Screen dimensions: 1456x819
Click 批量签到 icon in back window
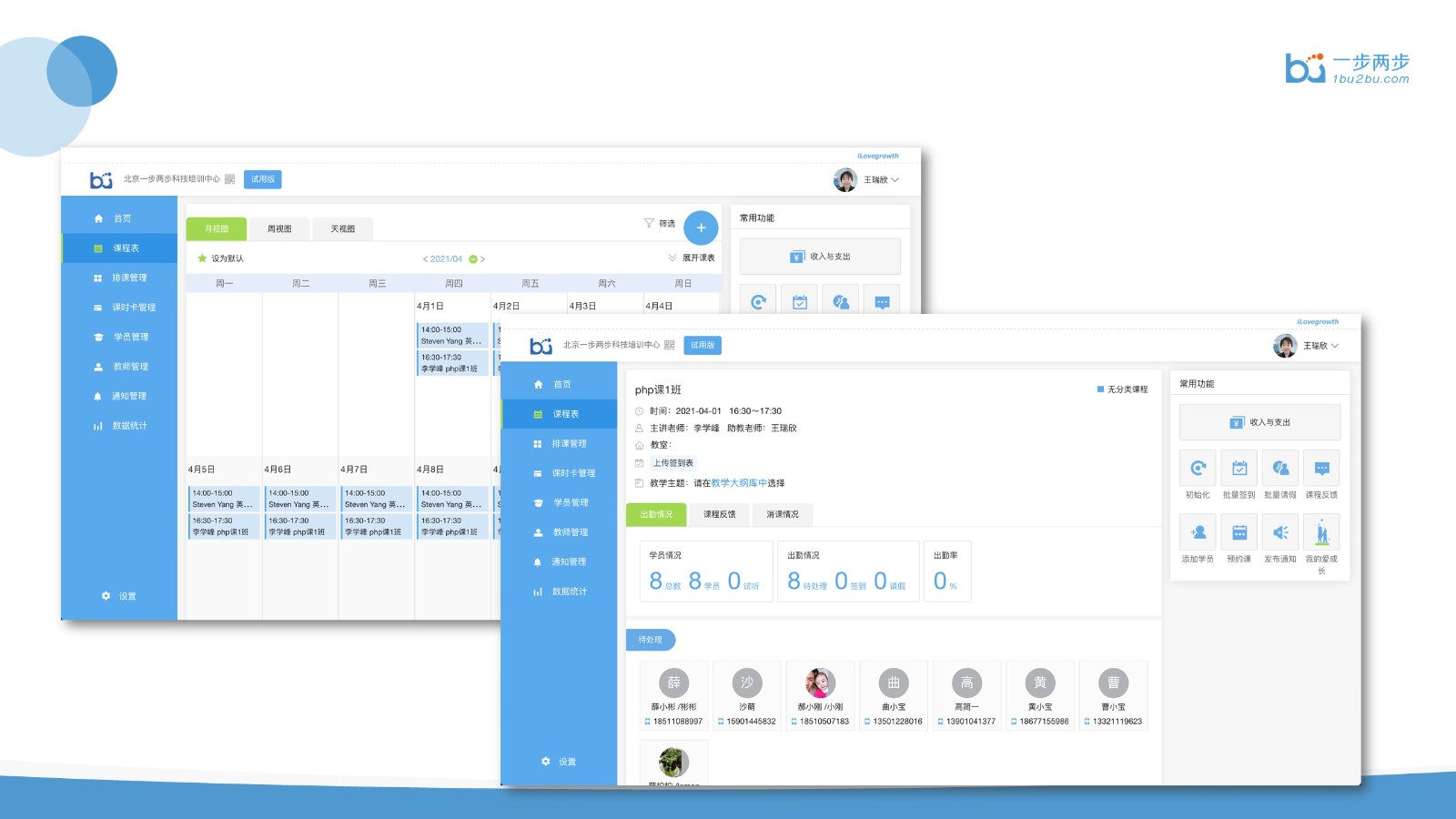coord(799,300)
